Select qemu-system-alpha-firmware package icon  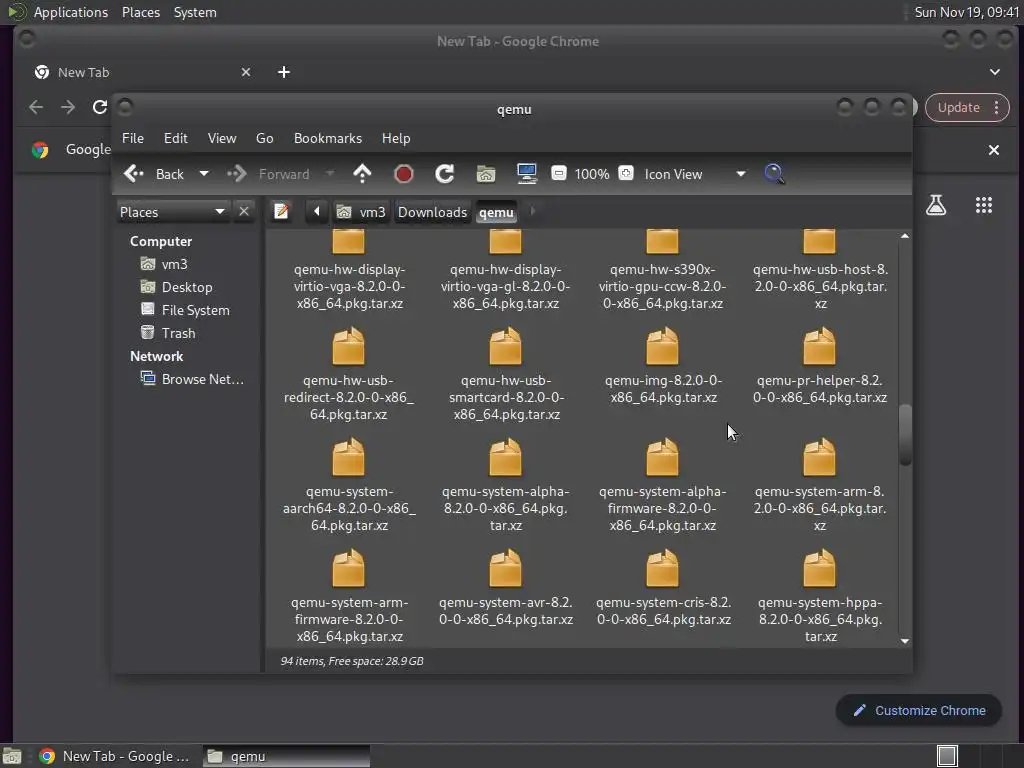tap(662, 457)
